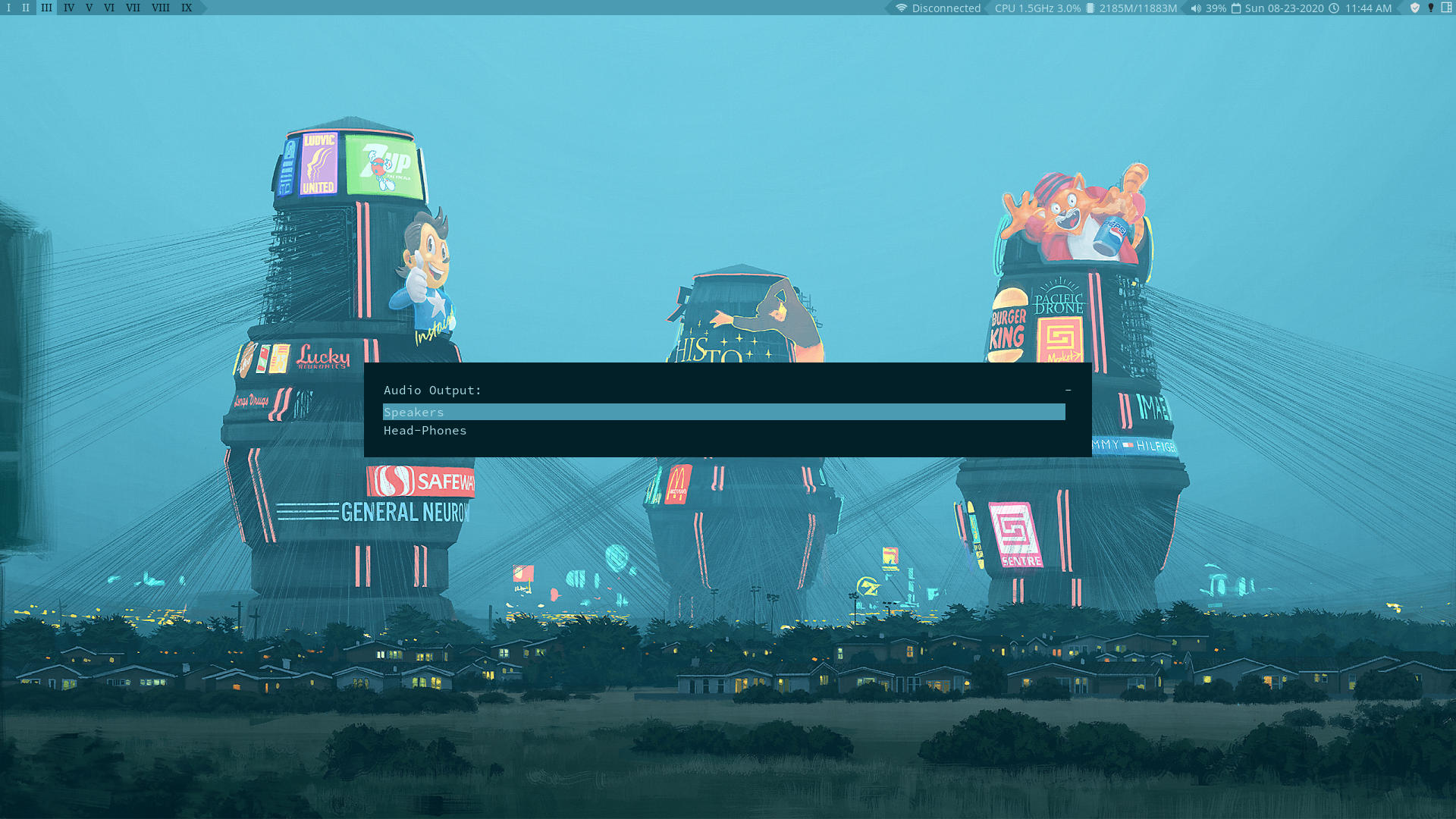This screenshot has height=819, width=1456.
Task: Click the 39% volume value
Action: (1216, 8)
